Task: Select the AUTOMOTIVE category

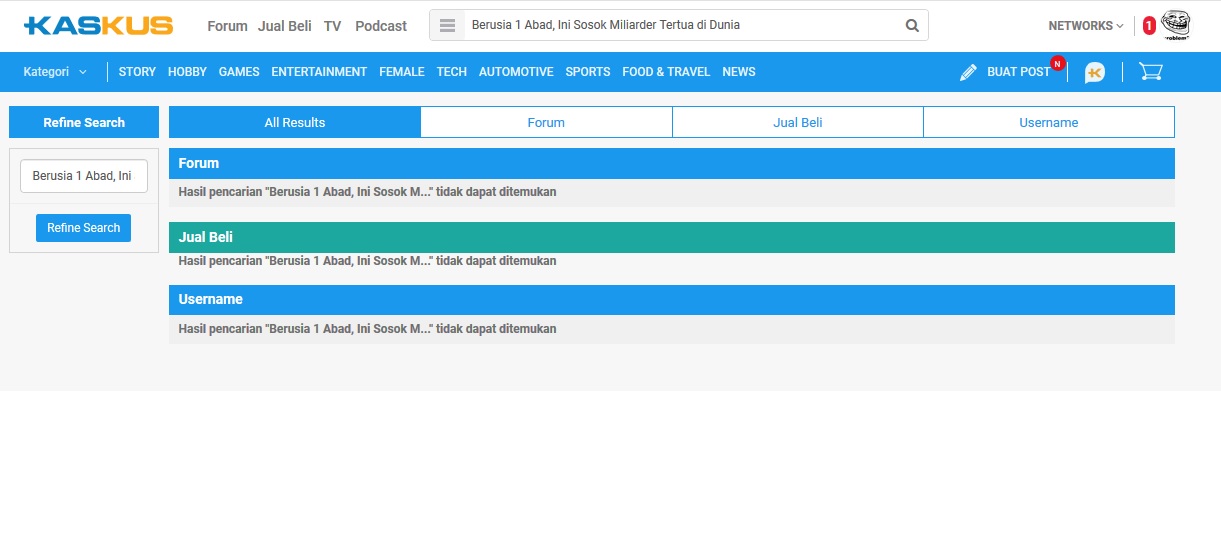Action: pos(516,72)
